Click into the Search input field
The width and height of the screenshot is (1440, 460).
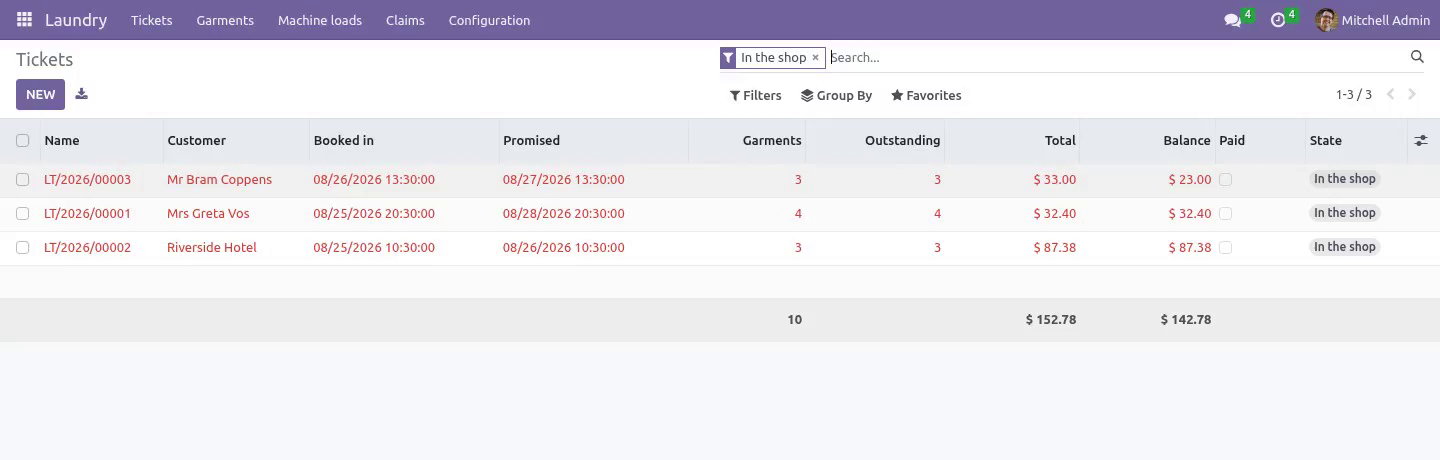tap(1115, 58)
